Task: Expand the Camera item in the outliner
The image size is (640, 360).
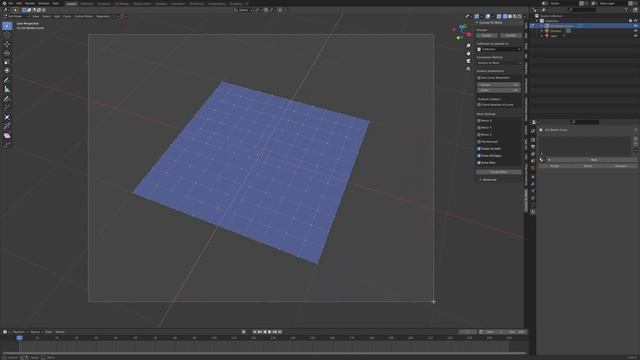Action: (x=542, y=31)
